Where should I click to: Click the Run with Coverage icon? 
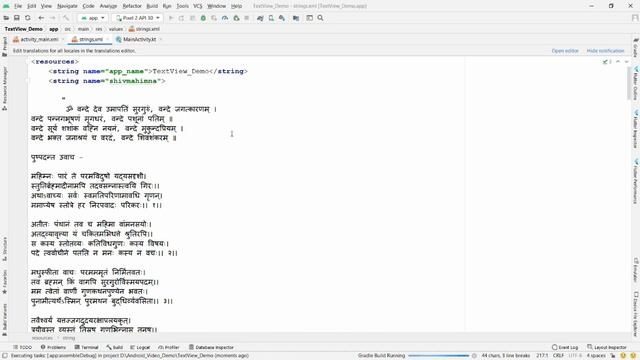pyautogui.click(x=214, y=18)
